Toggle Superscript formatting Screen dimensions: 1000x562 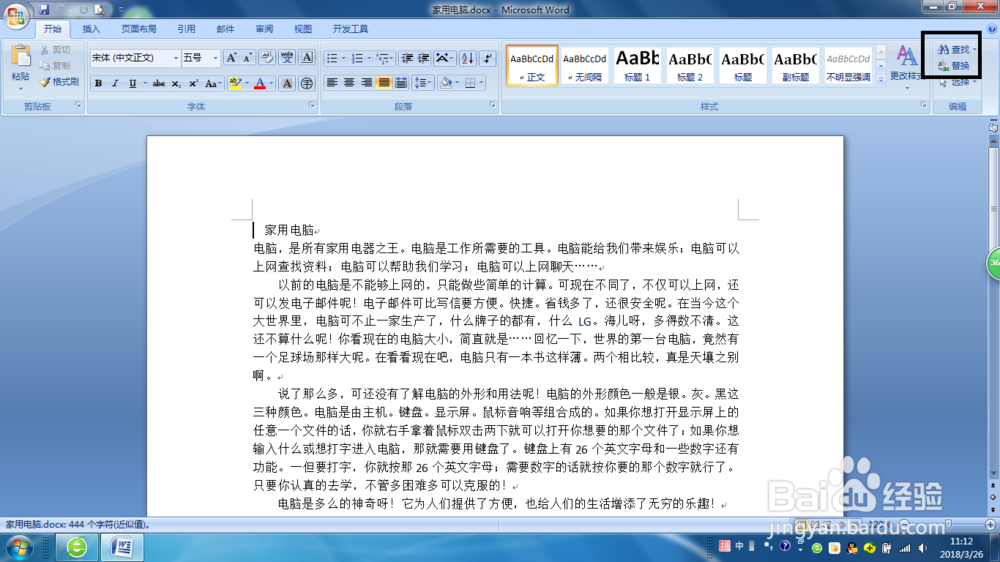tap(193, 84)
